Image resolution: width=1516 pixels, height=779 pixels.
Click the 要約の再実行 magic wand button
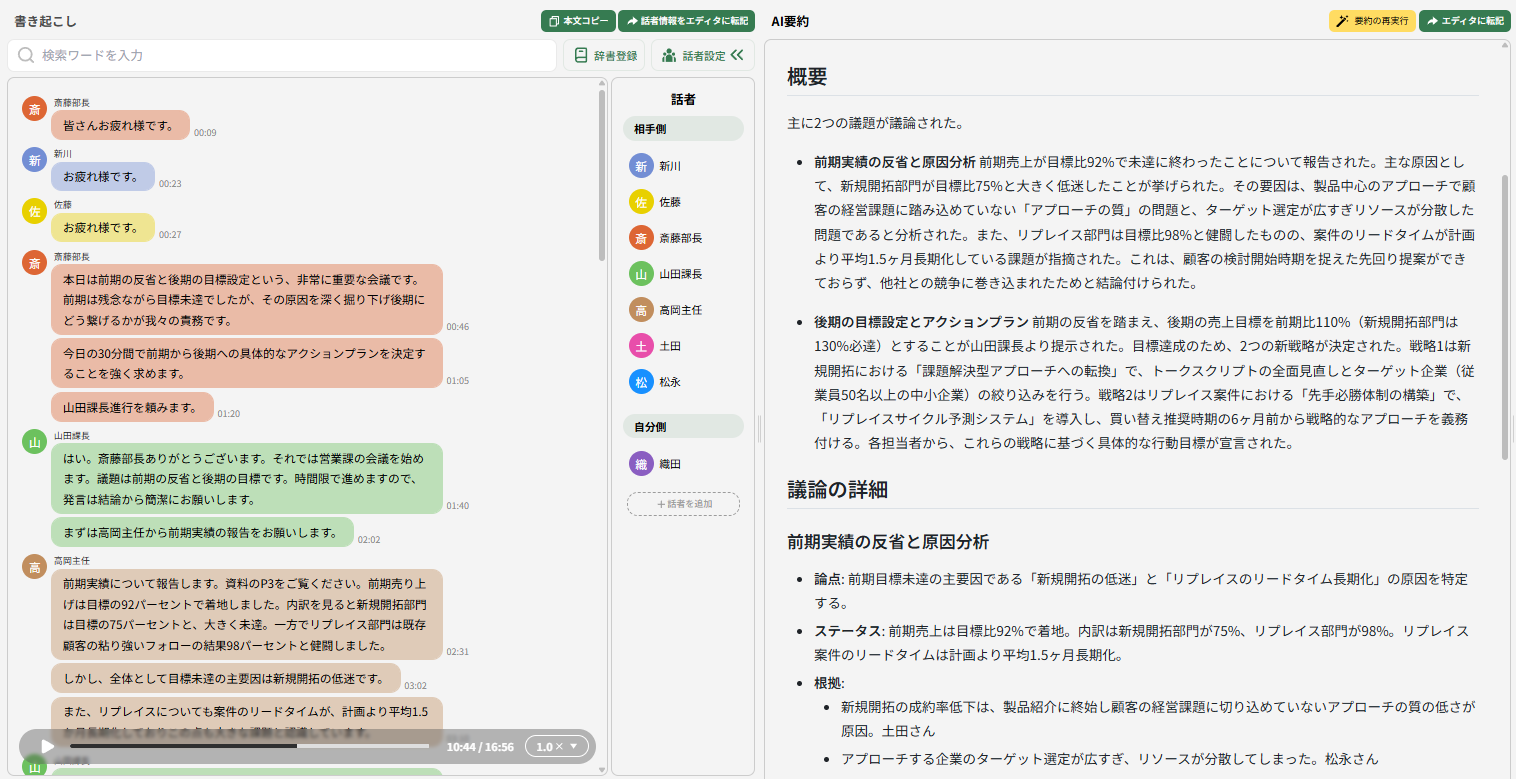pos(1371,21)
